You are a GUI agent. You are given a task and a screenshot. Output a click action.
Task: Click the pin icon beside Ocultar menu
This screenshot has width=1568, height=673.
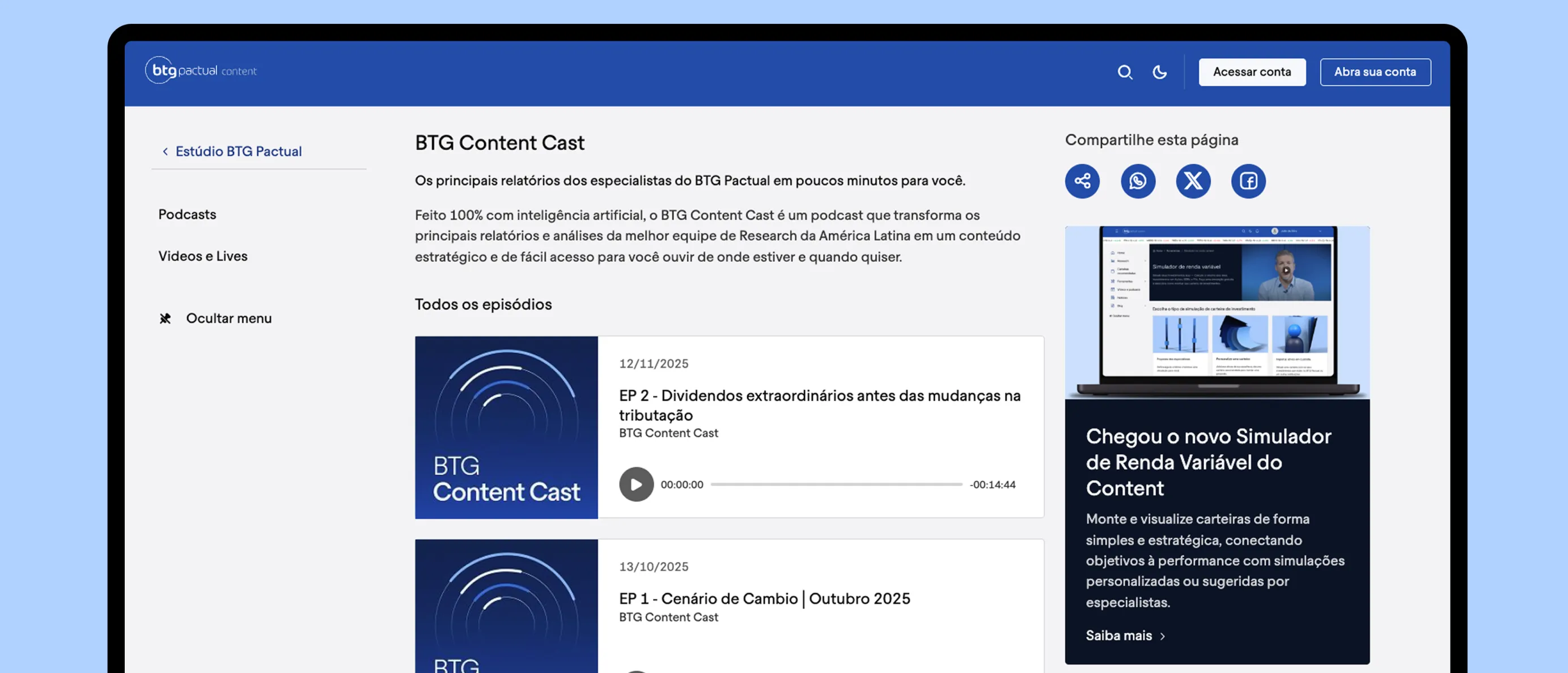165,318
